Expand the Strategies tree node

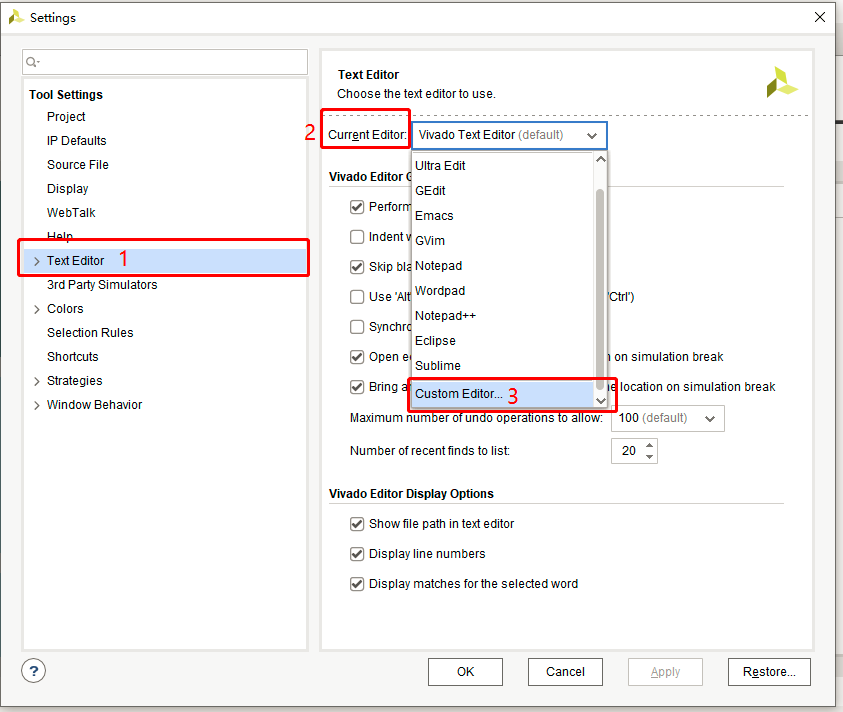click(x=37, y=381)
